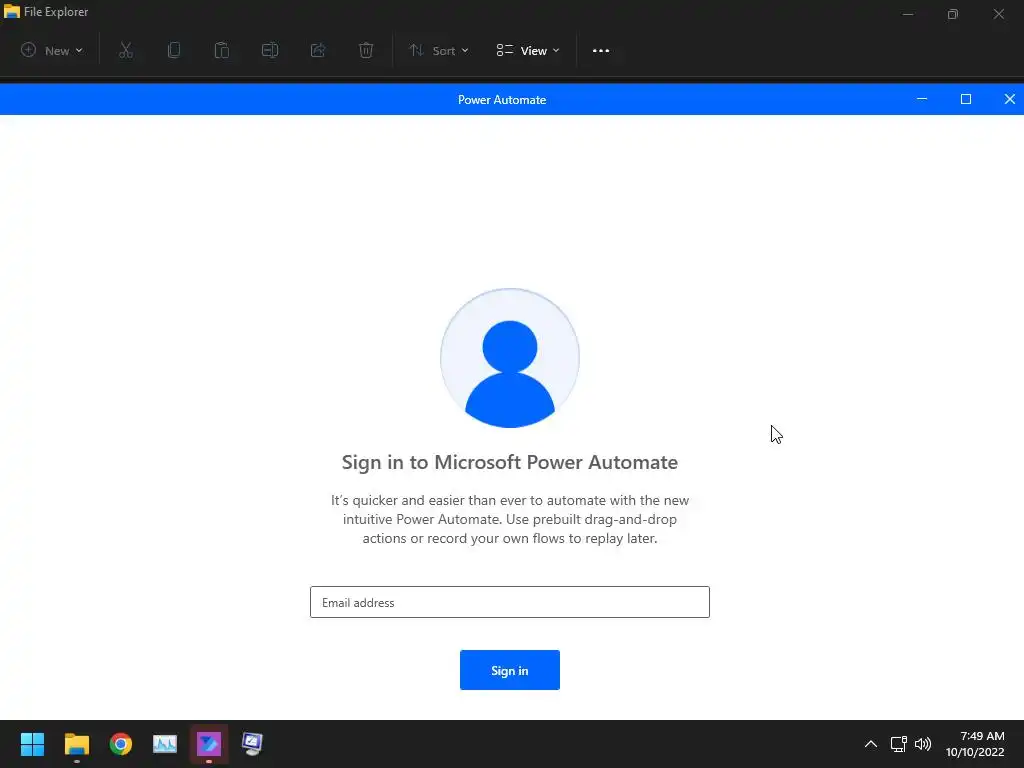Expand the View dropdown in File Explorer
The height and width of the screenshot is (768, 1024).
[x=528, y=50]
